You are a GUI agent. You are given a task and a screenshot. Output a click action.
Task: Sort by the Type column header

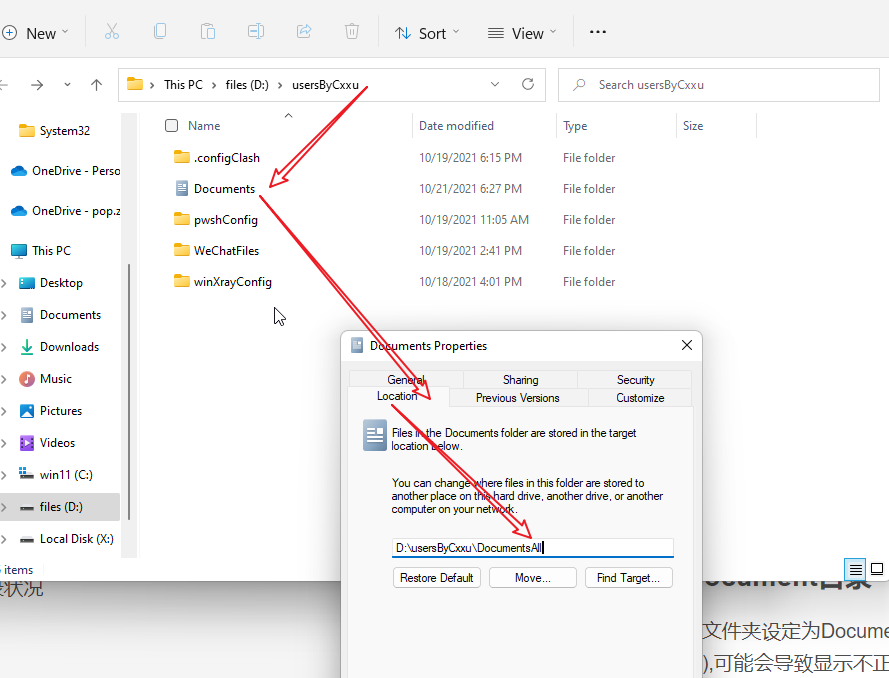pos(575,126)
